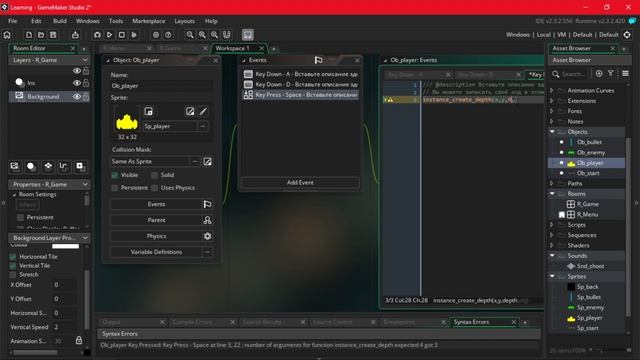Run the game with play icon
This screenshot has width=640, height=360.
[109, 35]
